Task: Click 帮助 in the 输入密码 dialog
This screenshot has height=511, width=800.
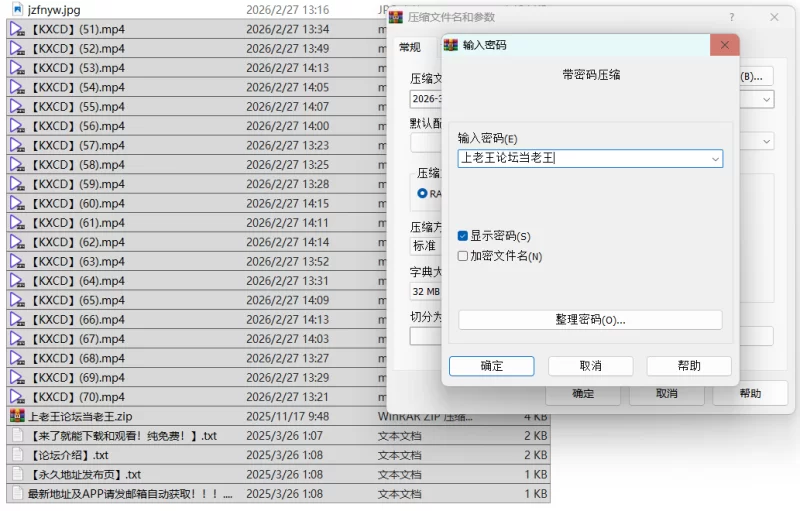Action: (x=689, y=366)
